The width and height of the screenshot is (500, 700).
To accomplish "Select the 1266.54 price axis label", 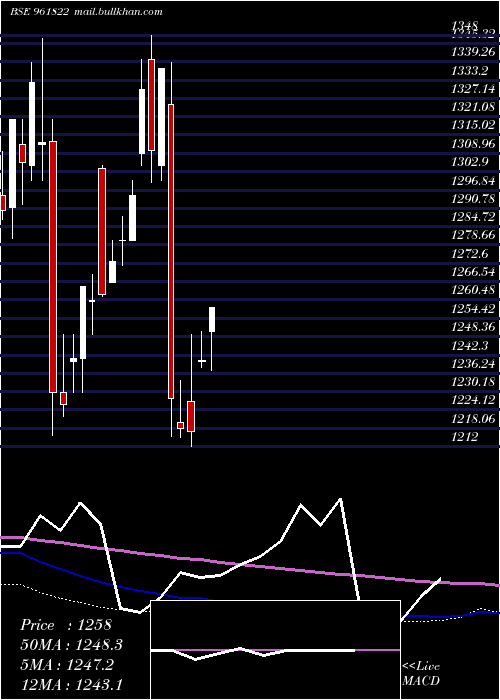I will coord(474,272).
